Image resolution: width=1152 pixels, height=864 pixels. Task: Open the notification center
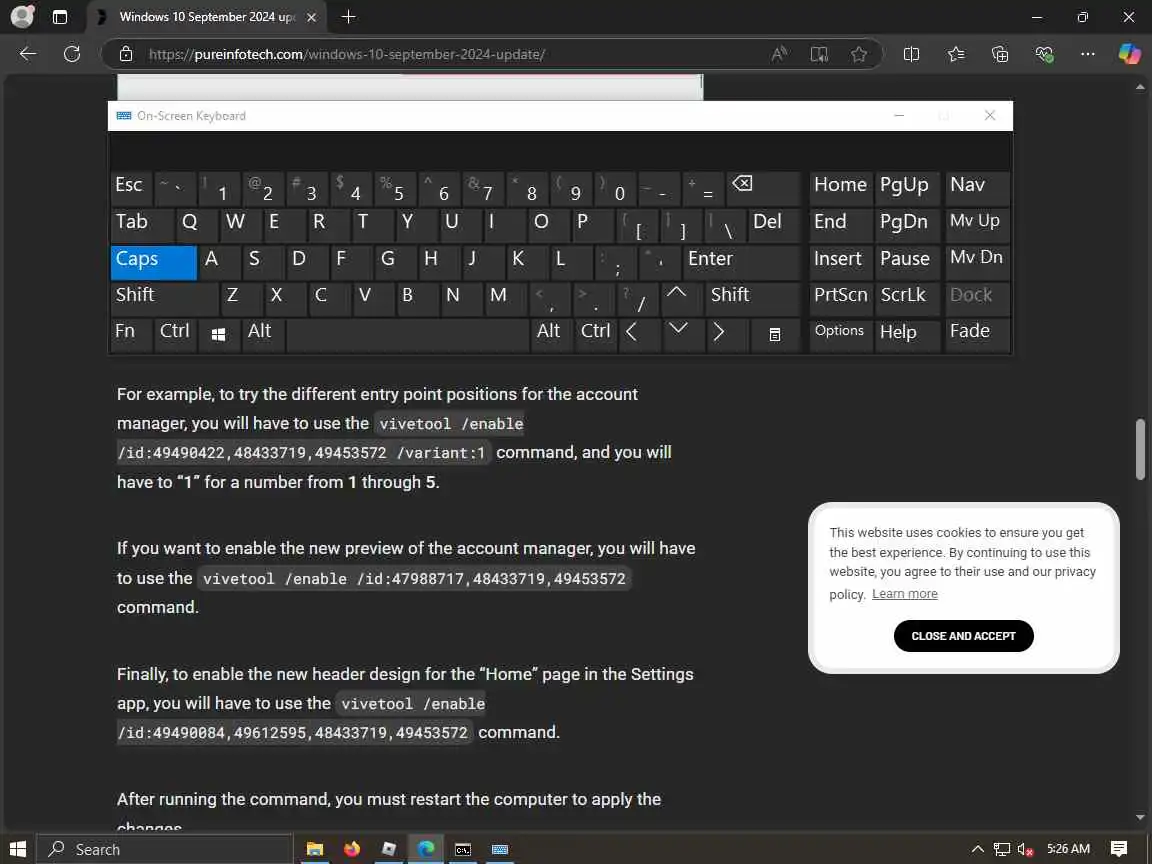pyautogui.click(x=1119, y=849)
